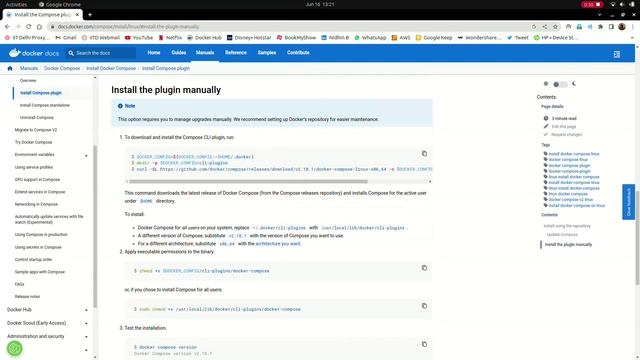Click the browser back arrow
This screenshot has height=360, width=640.
(8, 27)
